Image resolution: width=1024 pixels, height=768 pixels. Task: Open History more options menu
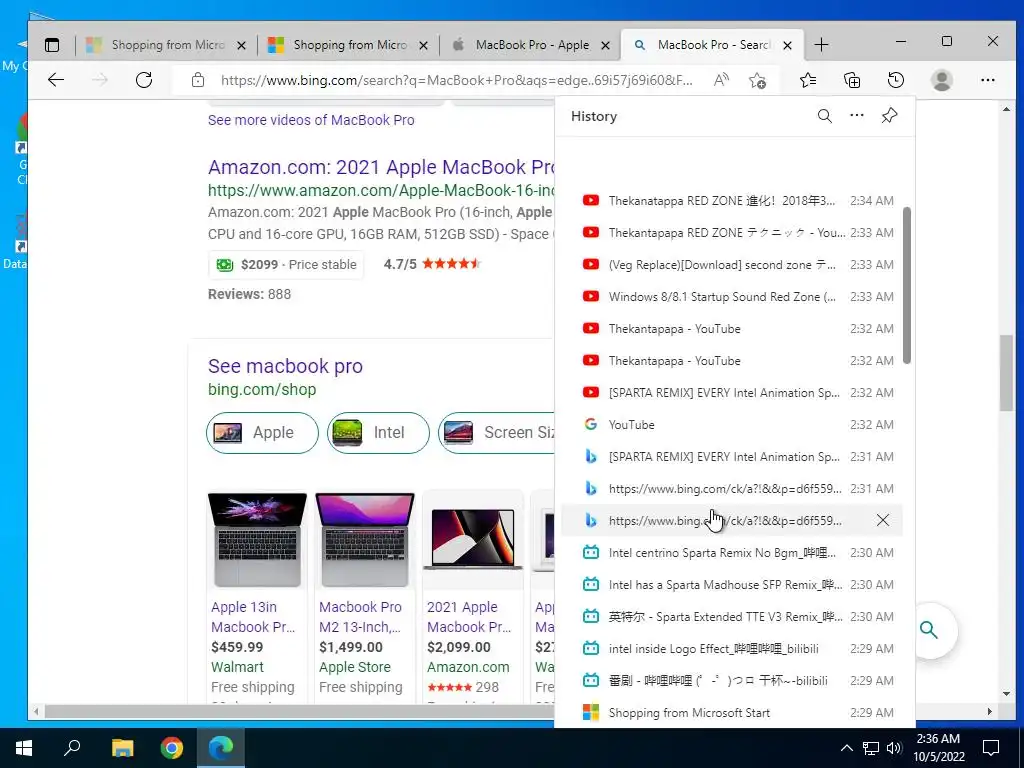[x=857, y=116]
